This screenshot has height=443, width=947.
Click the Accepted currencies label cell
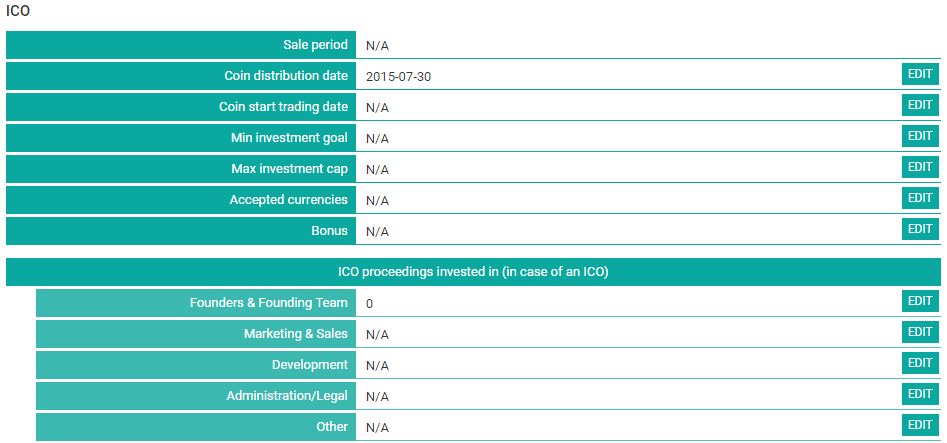pos(181,199)
